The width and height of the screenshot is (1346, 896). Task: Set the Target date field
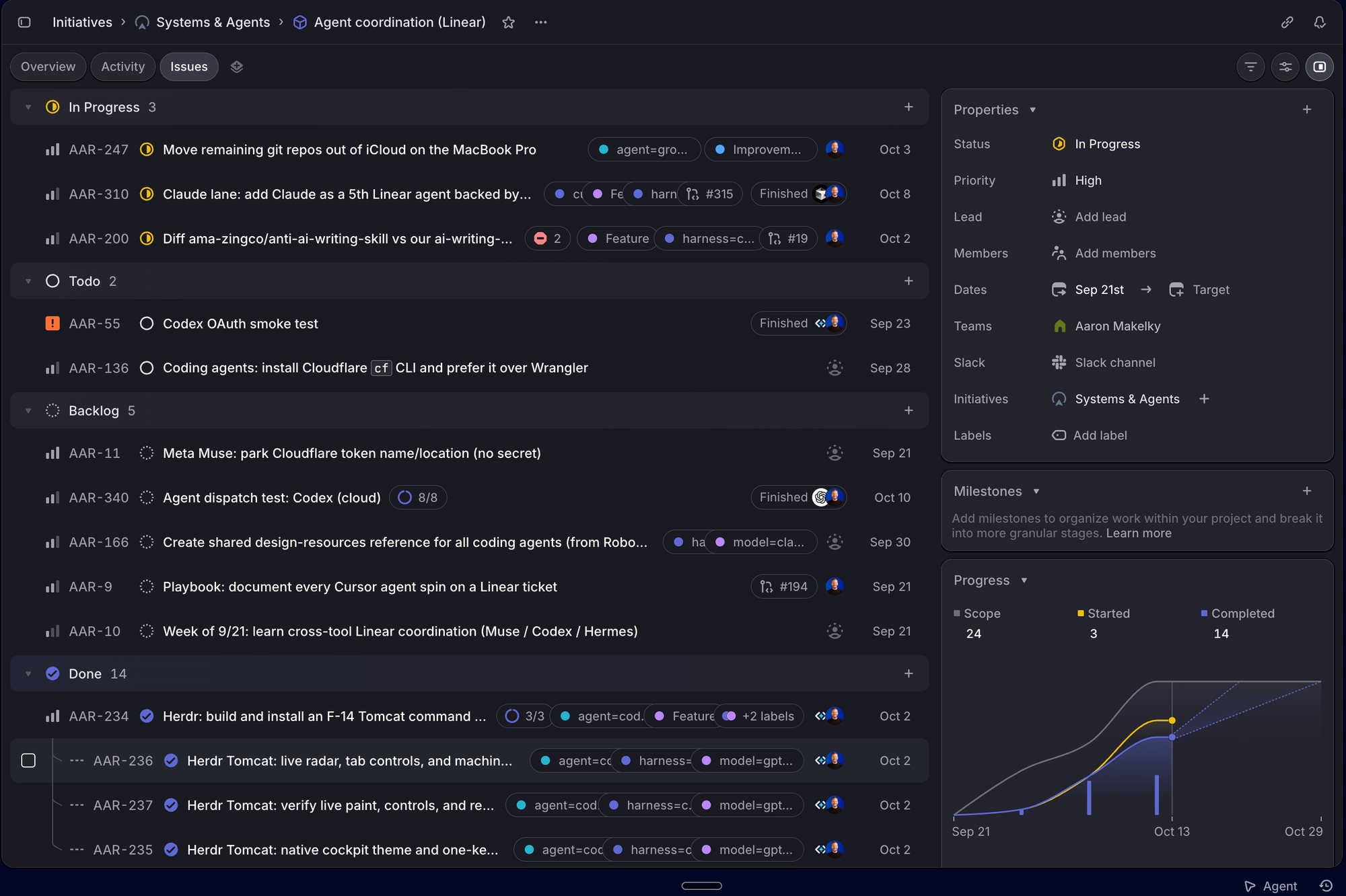click(1200, 289)
